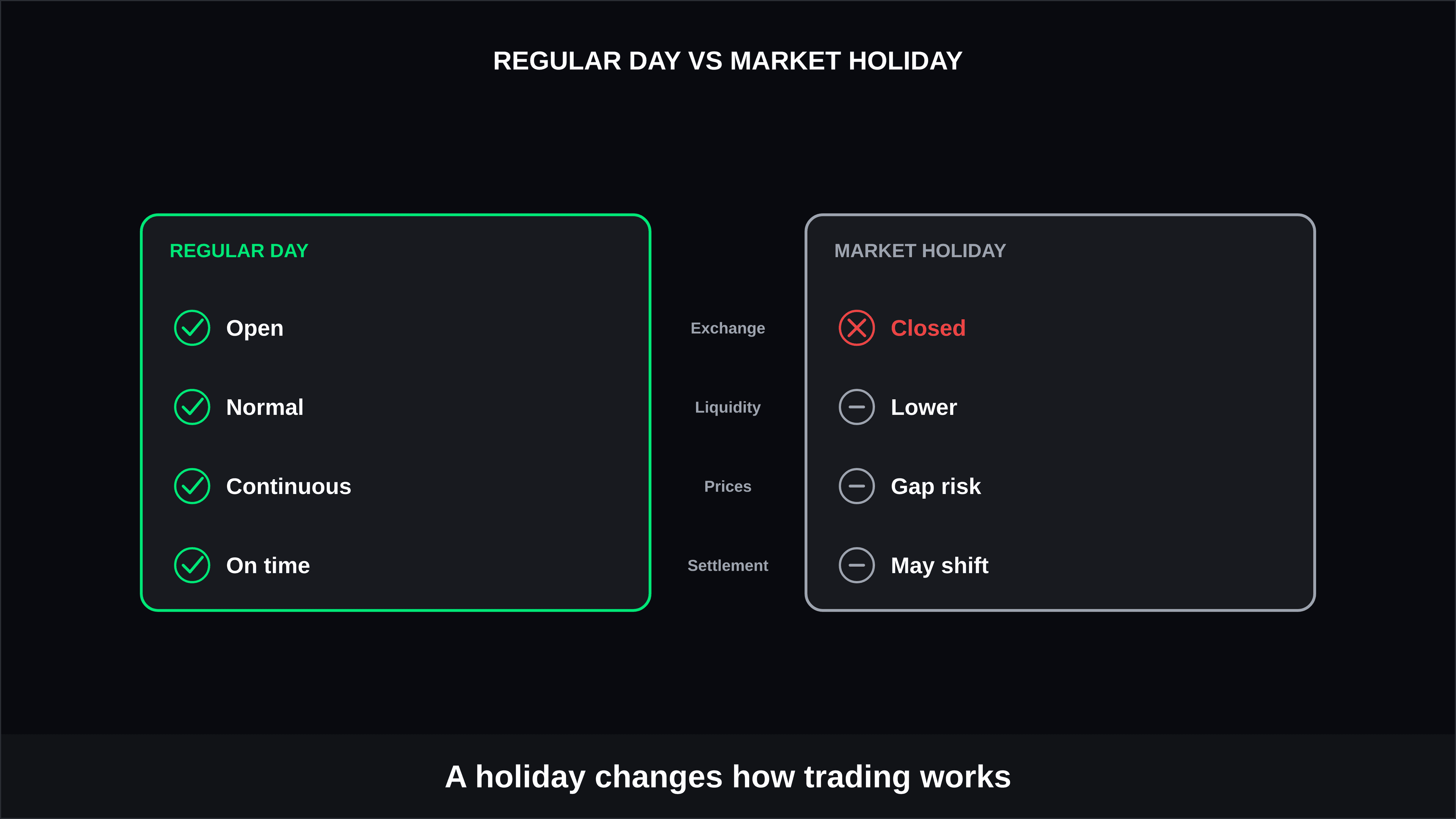This screenshot has height=819, width=1456.
Task: Click the Liquidity row label
Action: [728, 408]
